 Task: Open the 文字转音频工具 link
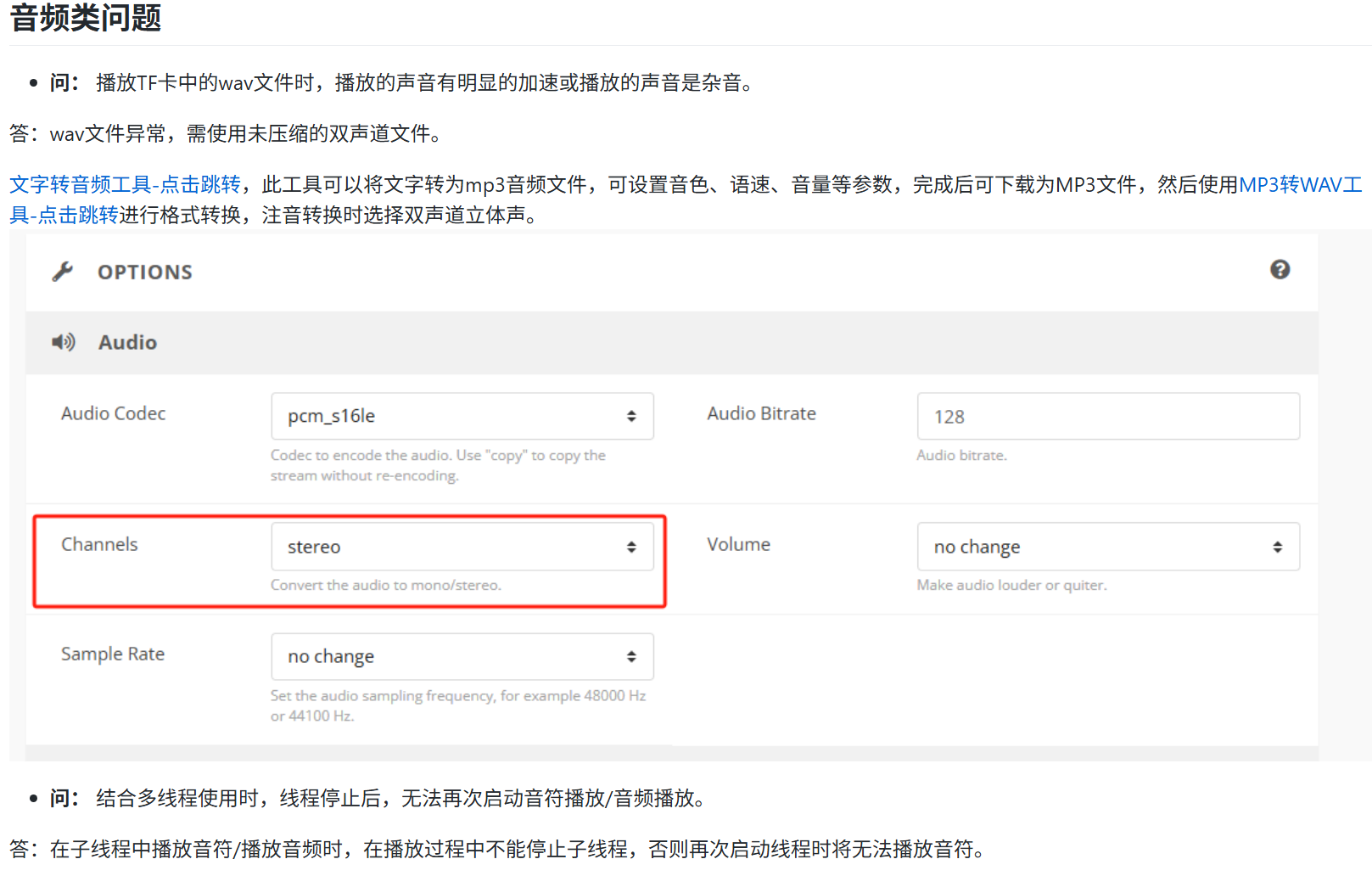point(125,184)
